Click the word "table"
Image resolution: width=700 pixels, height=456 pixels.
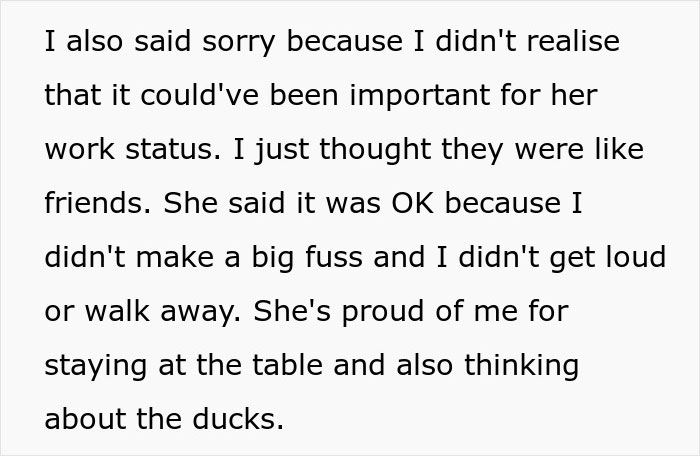tap(289, 366)
